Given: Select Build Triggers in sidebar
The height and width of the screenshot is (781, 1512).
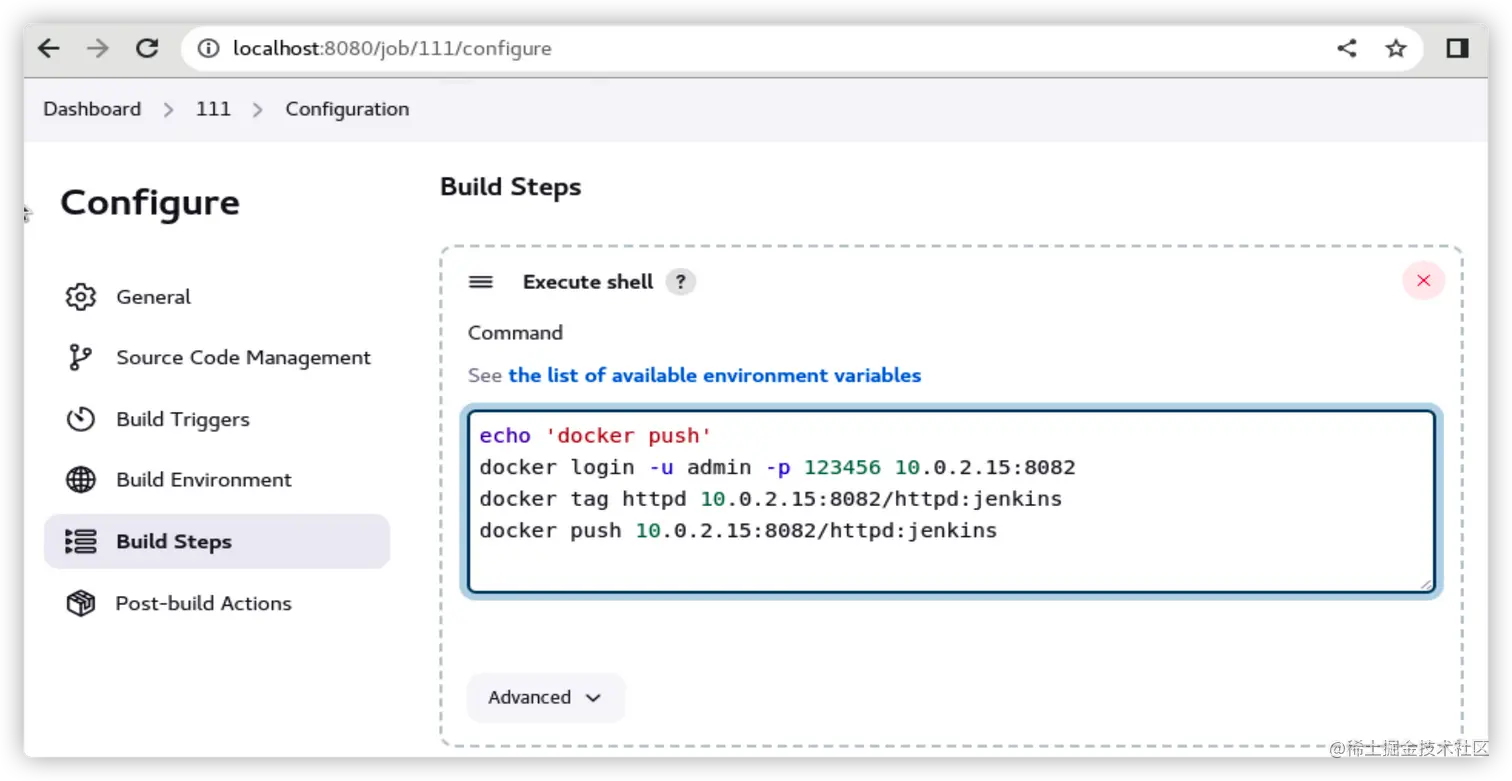Looking at the screenshot, I should click(x=183, y=419).
